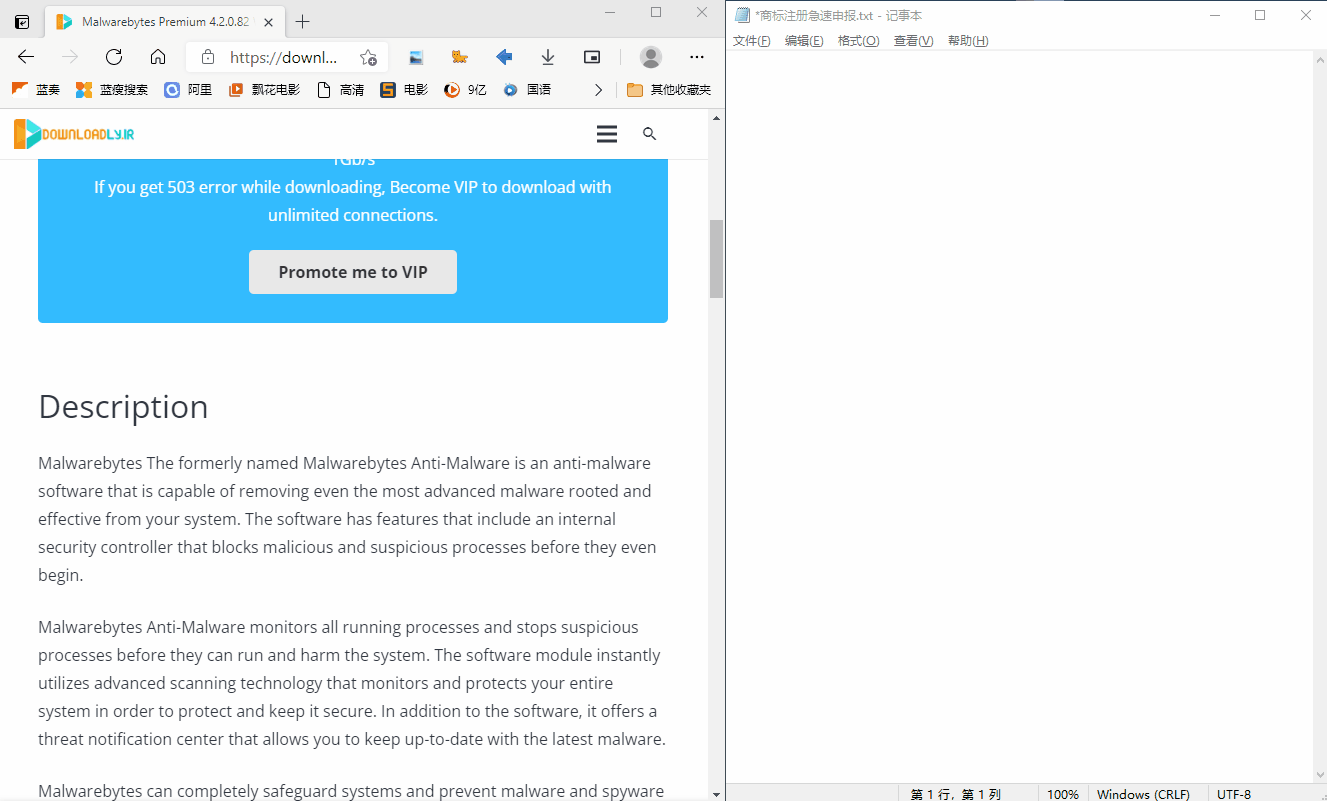Open the 文件(F) menu in Notepad
The width and height of the screenshot is (1327, 801).
click(752, 41)
